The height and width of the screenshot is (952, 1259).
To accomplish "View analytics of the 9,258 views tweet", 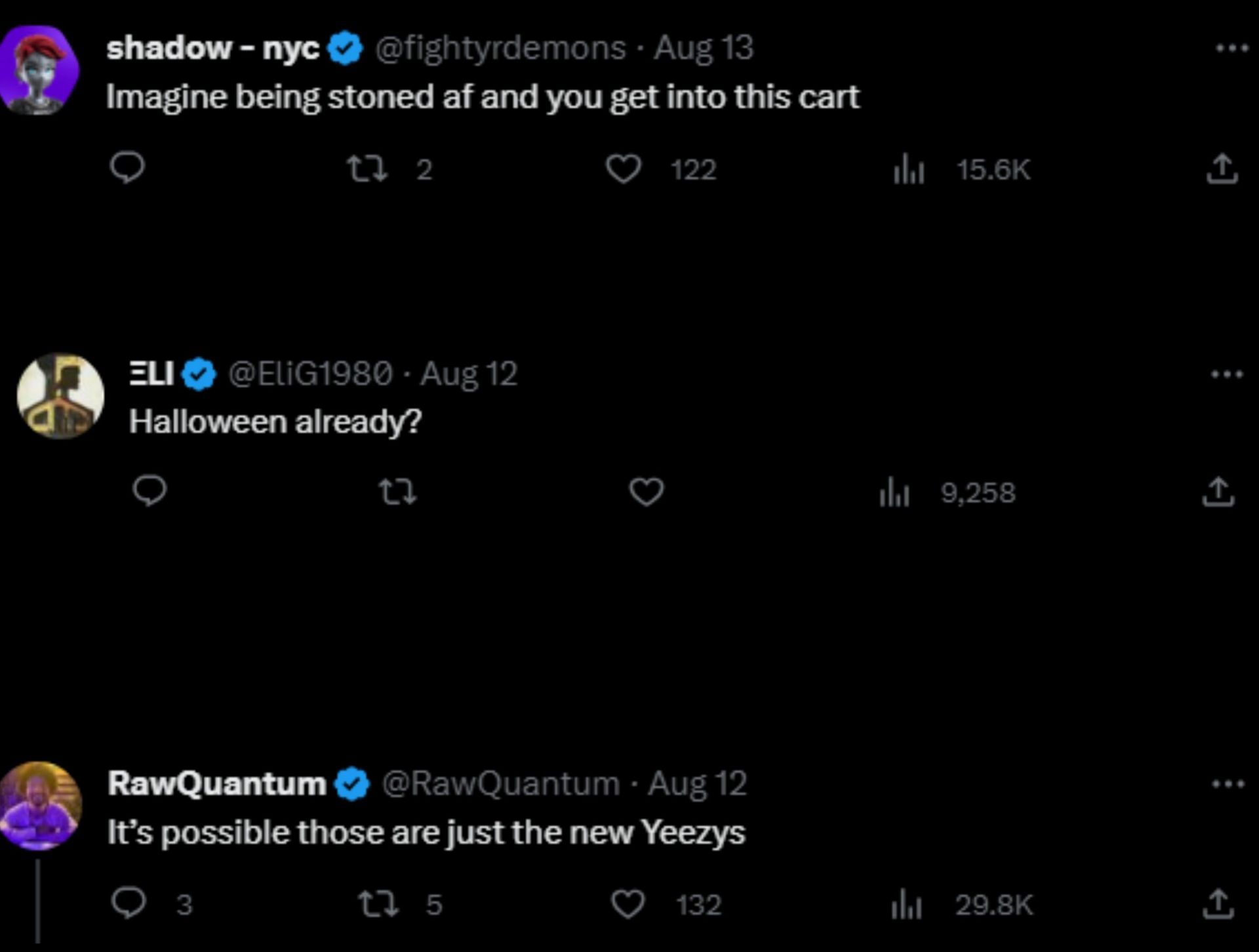I will (894, 493).
